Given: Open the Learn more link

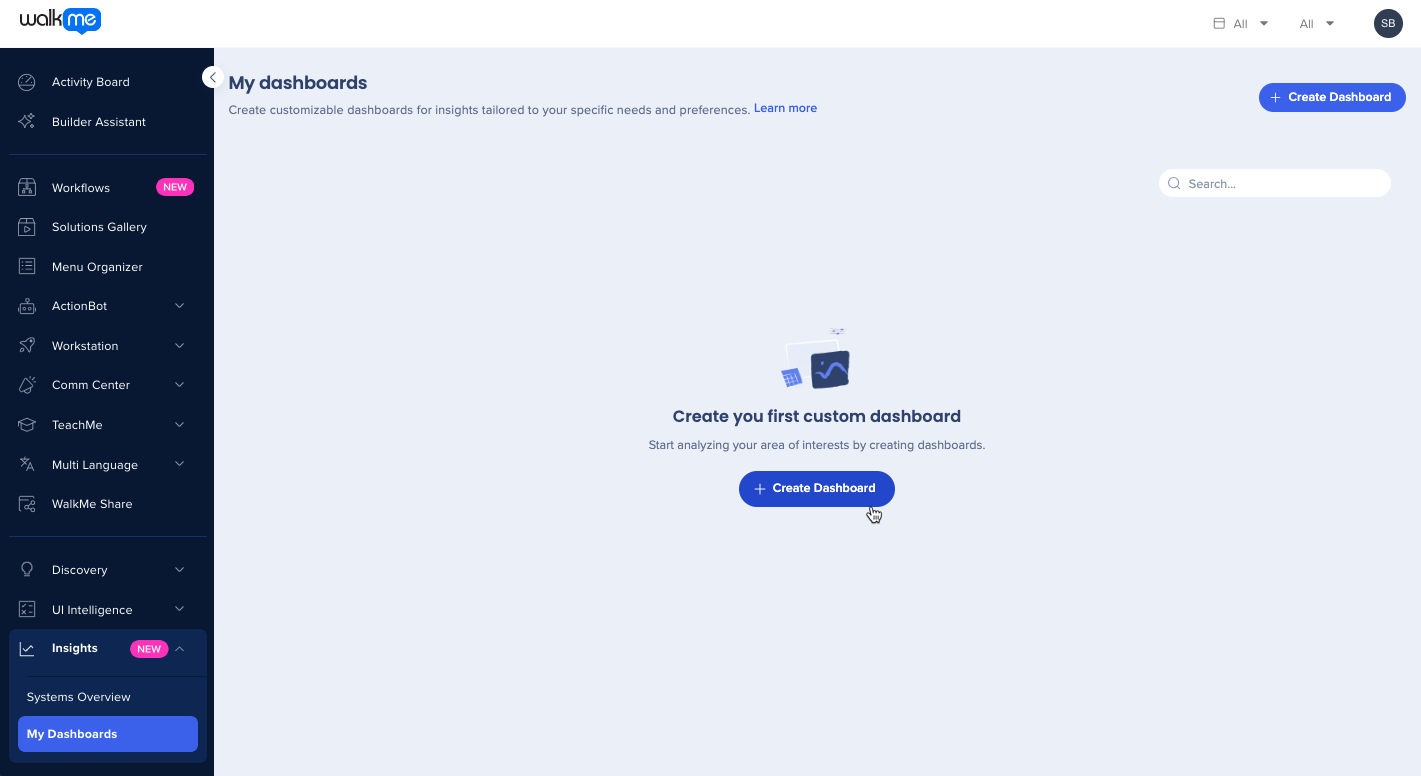Looking at the screenshot, I should (785, 107).
